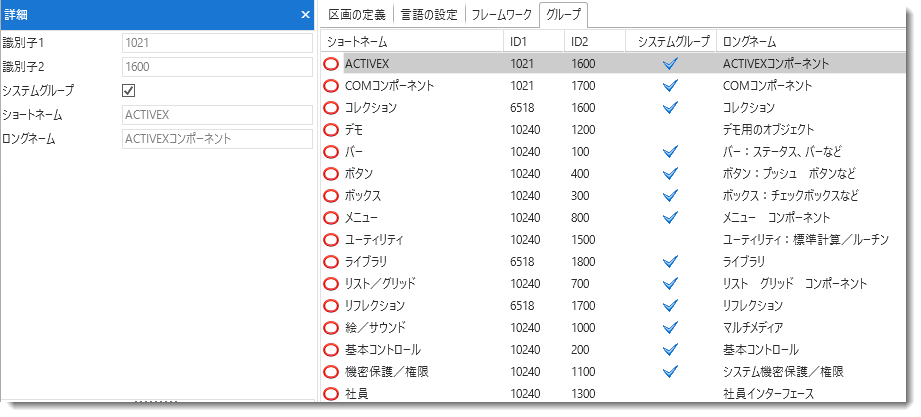Click the red circle beside デモ
The width and height of the screenshot is (921, 417).
pyautogui.click(x=331, y=129)
